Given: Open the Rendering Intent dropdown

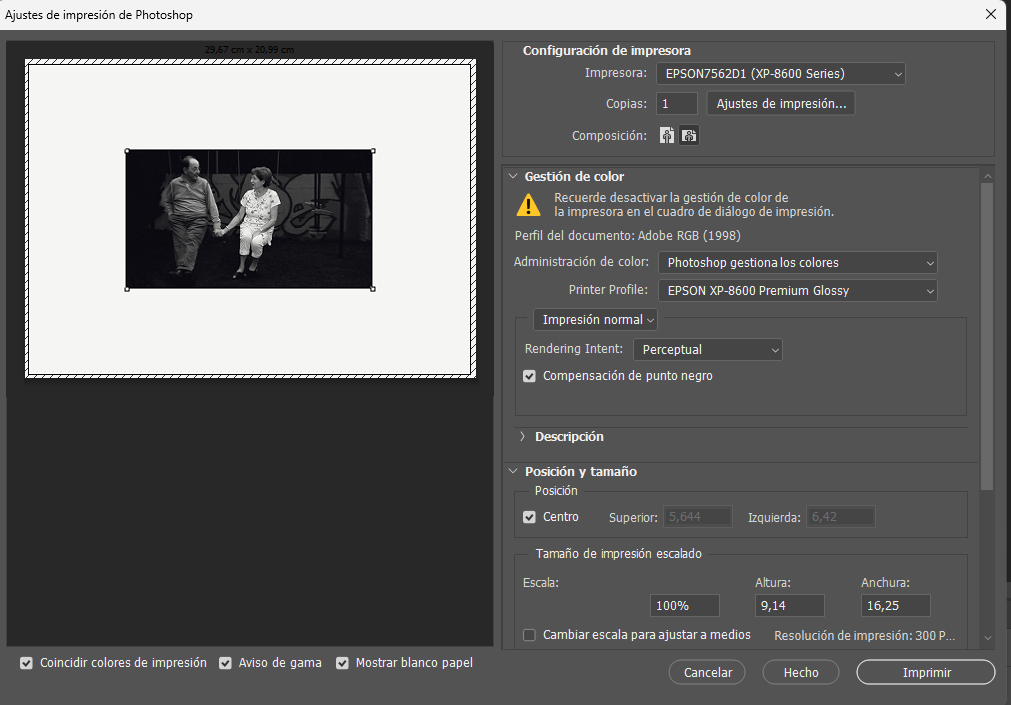Looking at the screenshot, I should (707, 349).
